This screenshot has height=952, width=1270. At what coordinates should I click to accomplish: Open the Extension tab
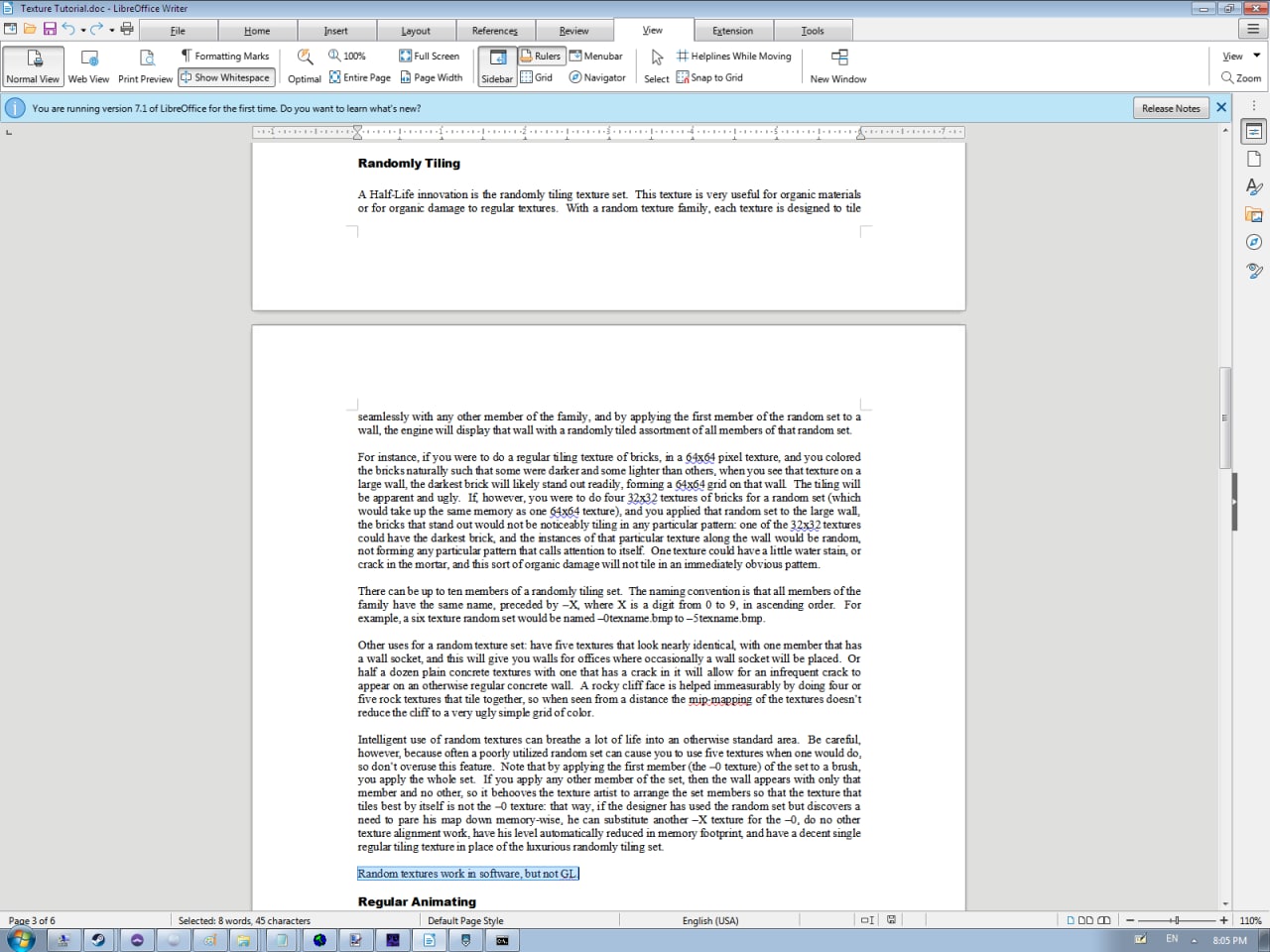pyautogui.click(x=733, y=31)
